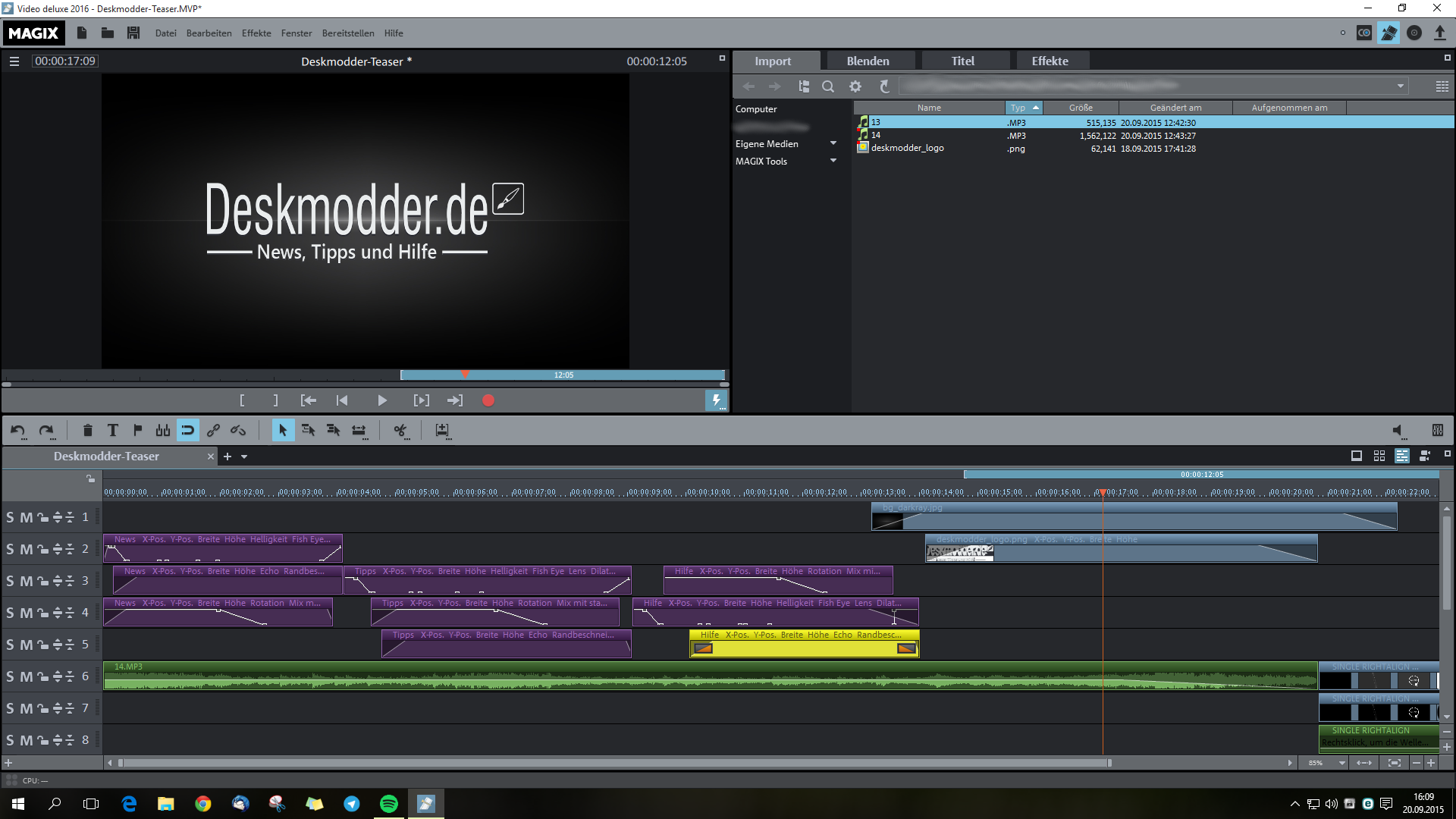This screenshot has width=1456, height=819.
Task: Click the redo arrow in timeline toolbar
Action: point(46,431)
